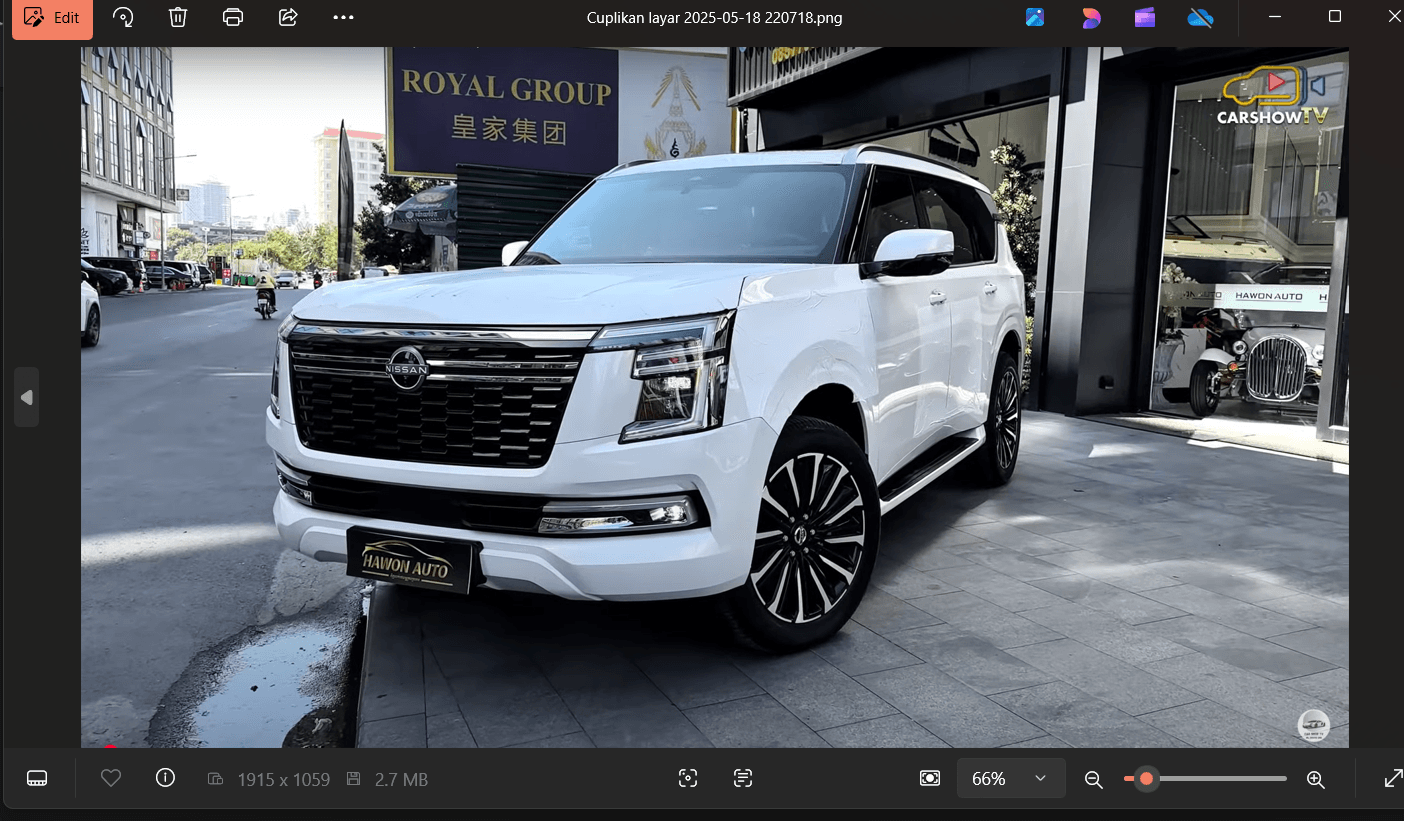Click the file size 2.7 MB
The image size is (1404, 821).
click(401, 779)
